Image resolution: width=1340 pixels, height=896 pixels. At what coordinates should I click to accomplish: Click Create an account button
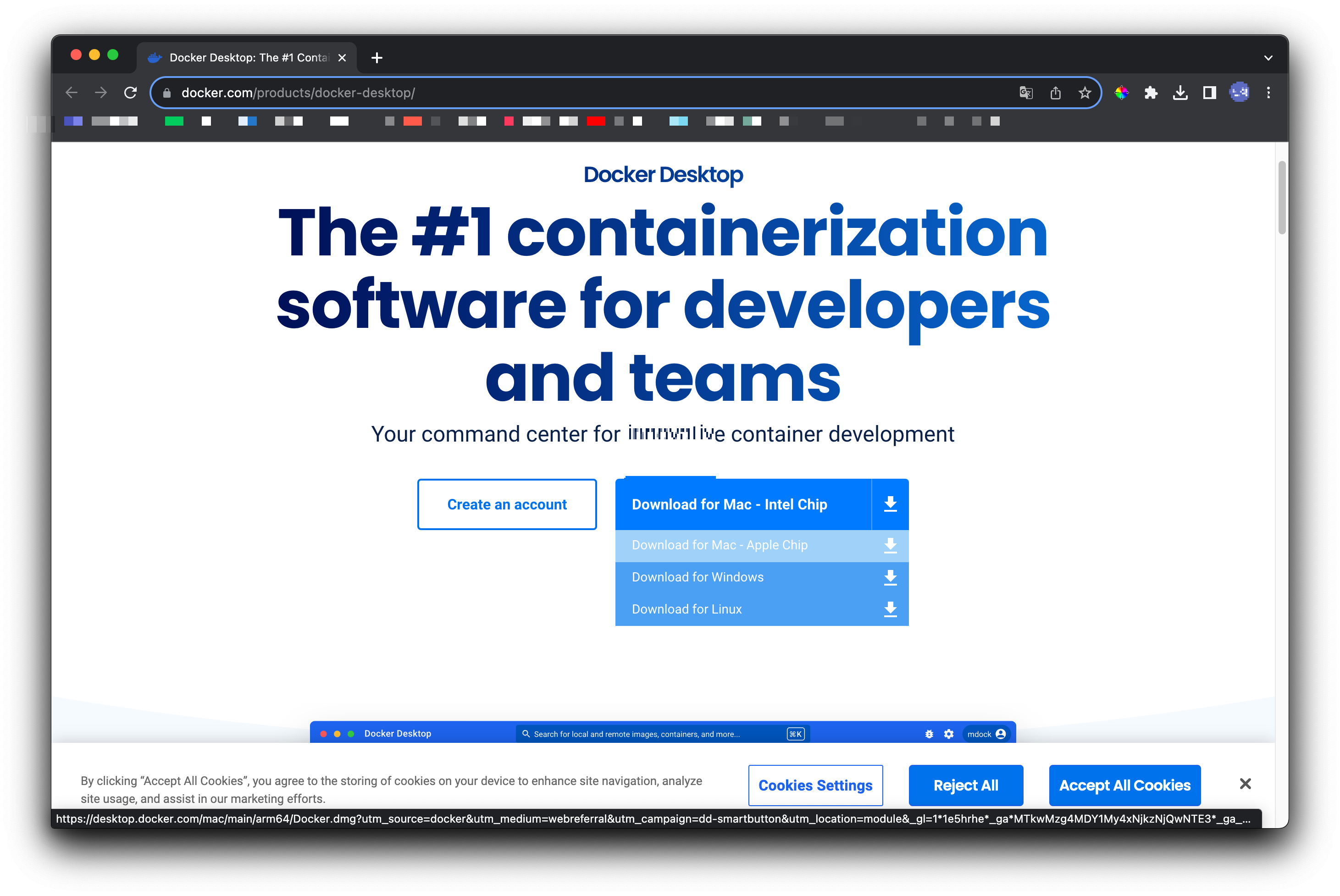pos(507,504)
